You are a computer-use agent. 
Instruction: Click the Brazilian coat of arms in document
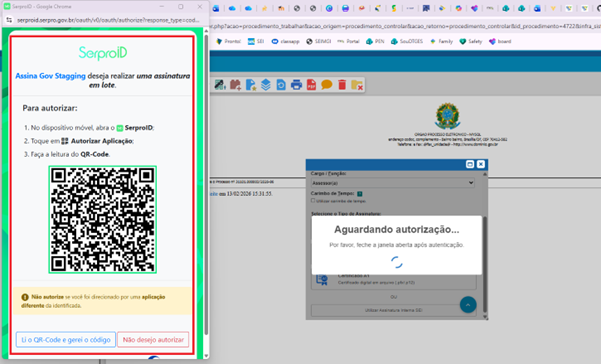click(x=447, y=116)
